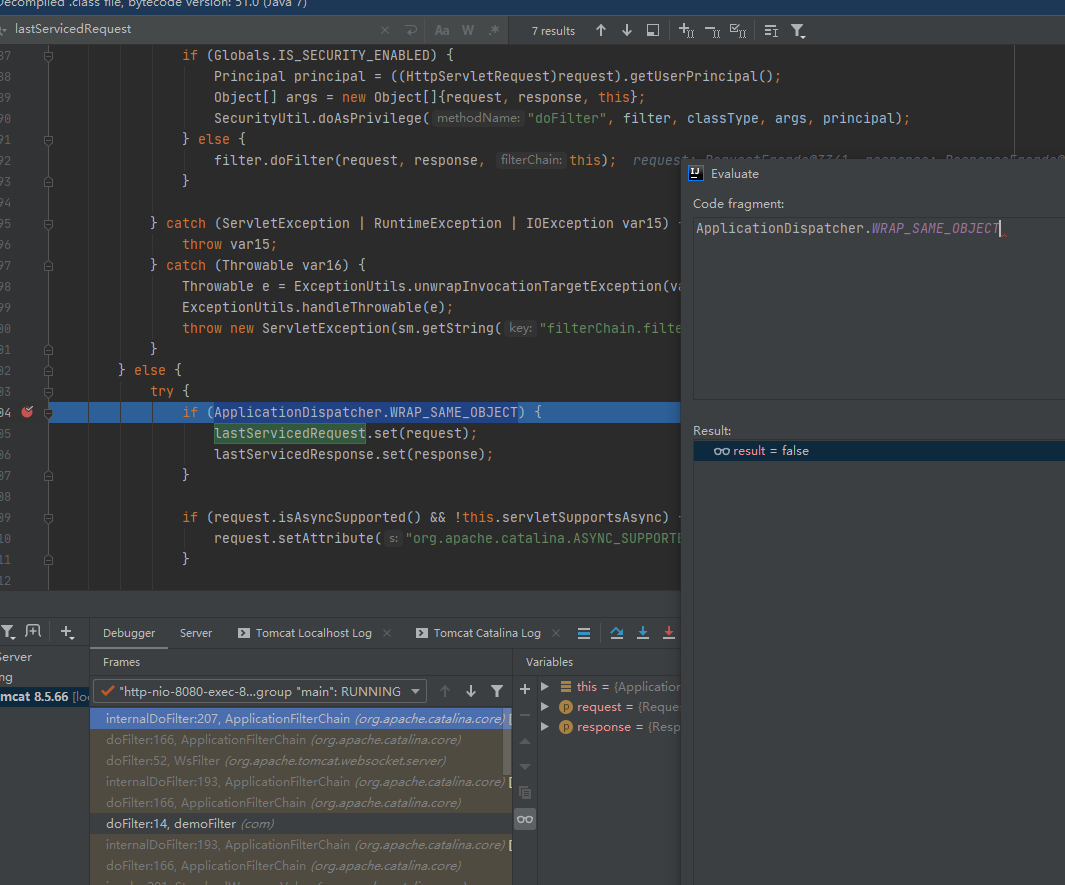Viewport: 1065px width, 885px height.
Task: Step over the current line
Action: click(x=617, y=633)
